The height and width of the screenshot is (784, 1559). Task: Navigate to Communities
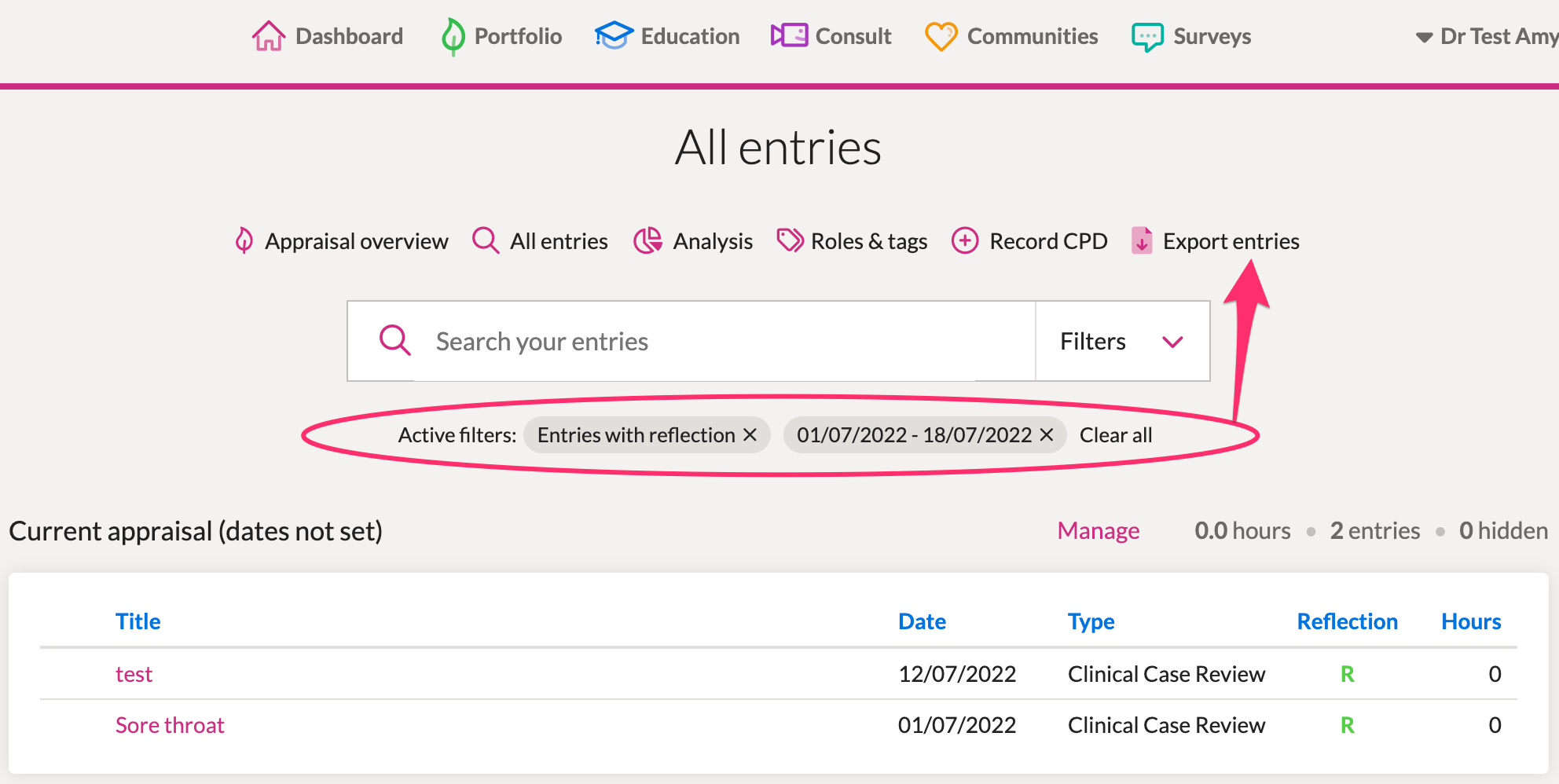point(1011,36)
